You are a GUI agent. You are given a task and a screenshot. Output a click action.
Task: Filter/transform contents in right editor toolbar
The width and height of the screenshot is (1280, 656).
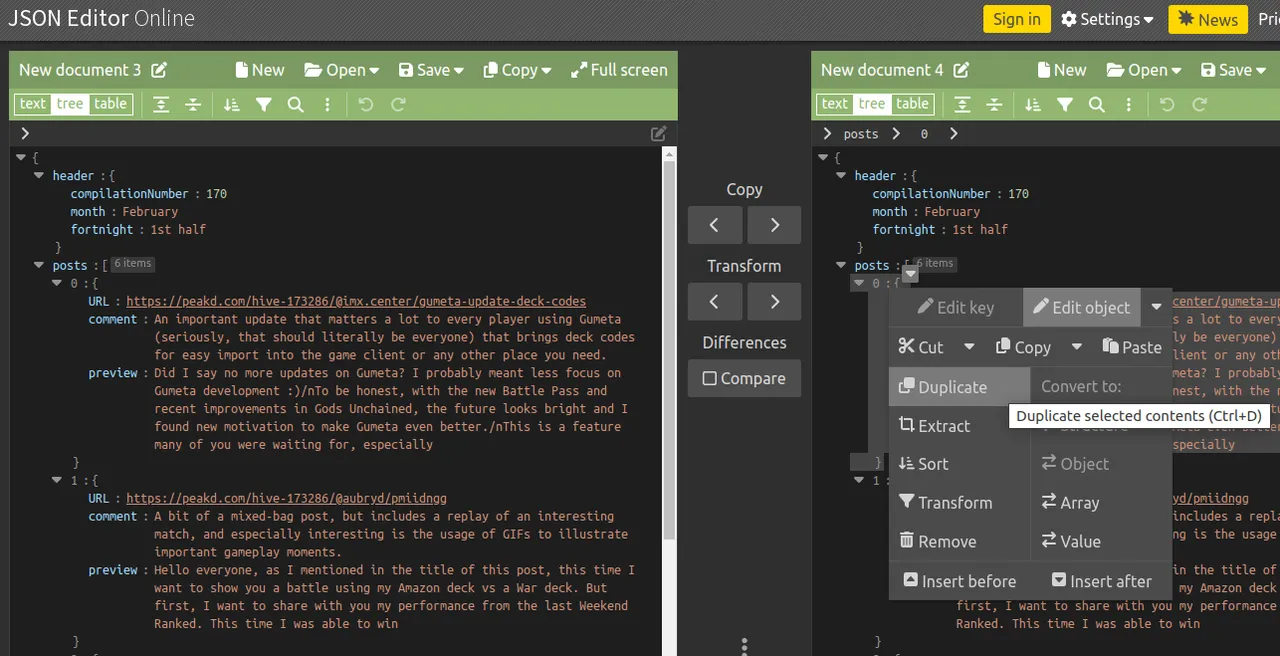click(1066, 104)
